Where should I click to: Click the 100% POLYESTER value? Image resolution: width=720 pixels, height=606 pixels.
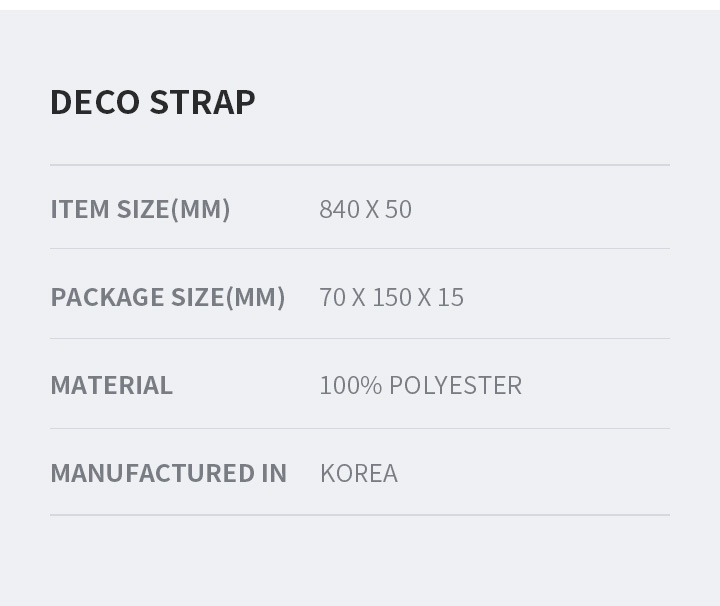[x=420, y=385]
